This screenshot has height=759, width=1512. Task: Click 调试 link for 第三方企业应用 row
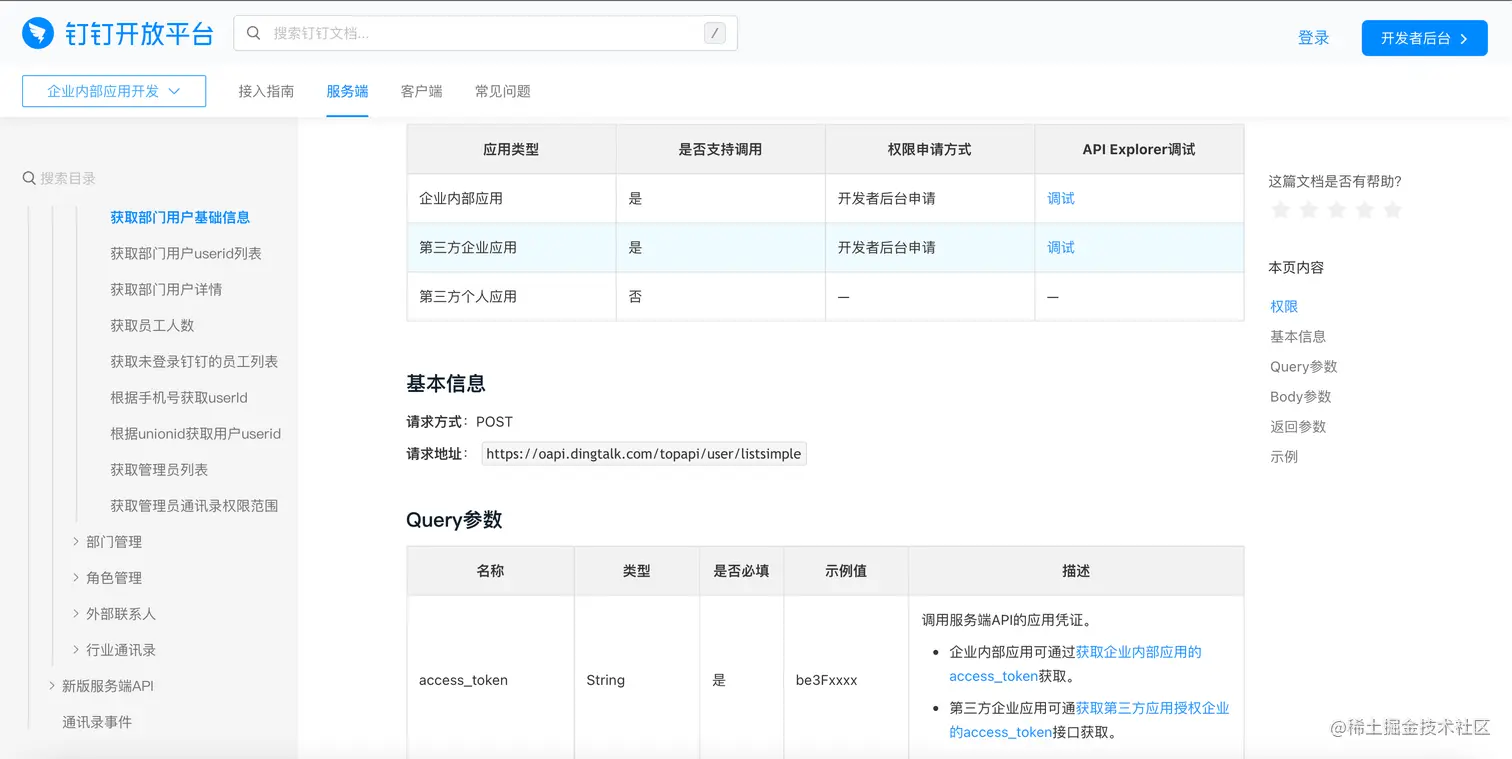[x=1061, y=247]
